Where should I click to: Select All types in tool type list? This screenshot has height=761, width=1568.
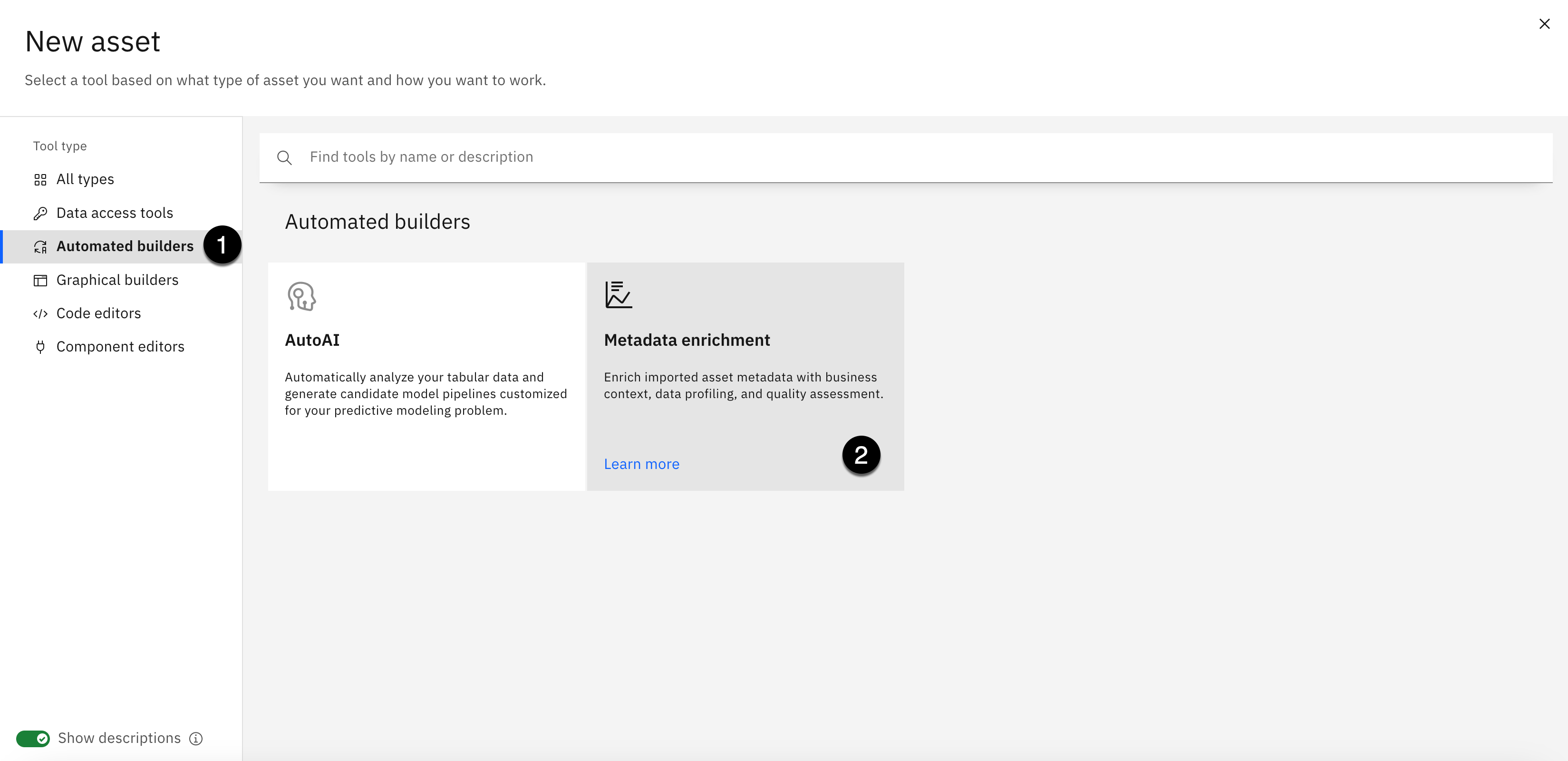(x=85, y=180)
